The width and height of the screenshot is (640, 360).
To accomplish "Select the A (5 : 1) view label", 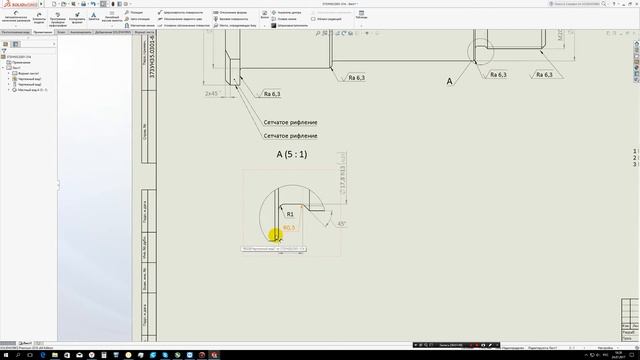I will click(292, 154).
